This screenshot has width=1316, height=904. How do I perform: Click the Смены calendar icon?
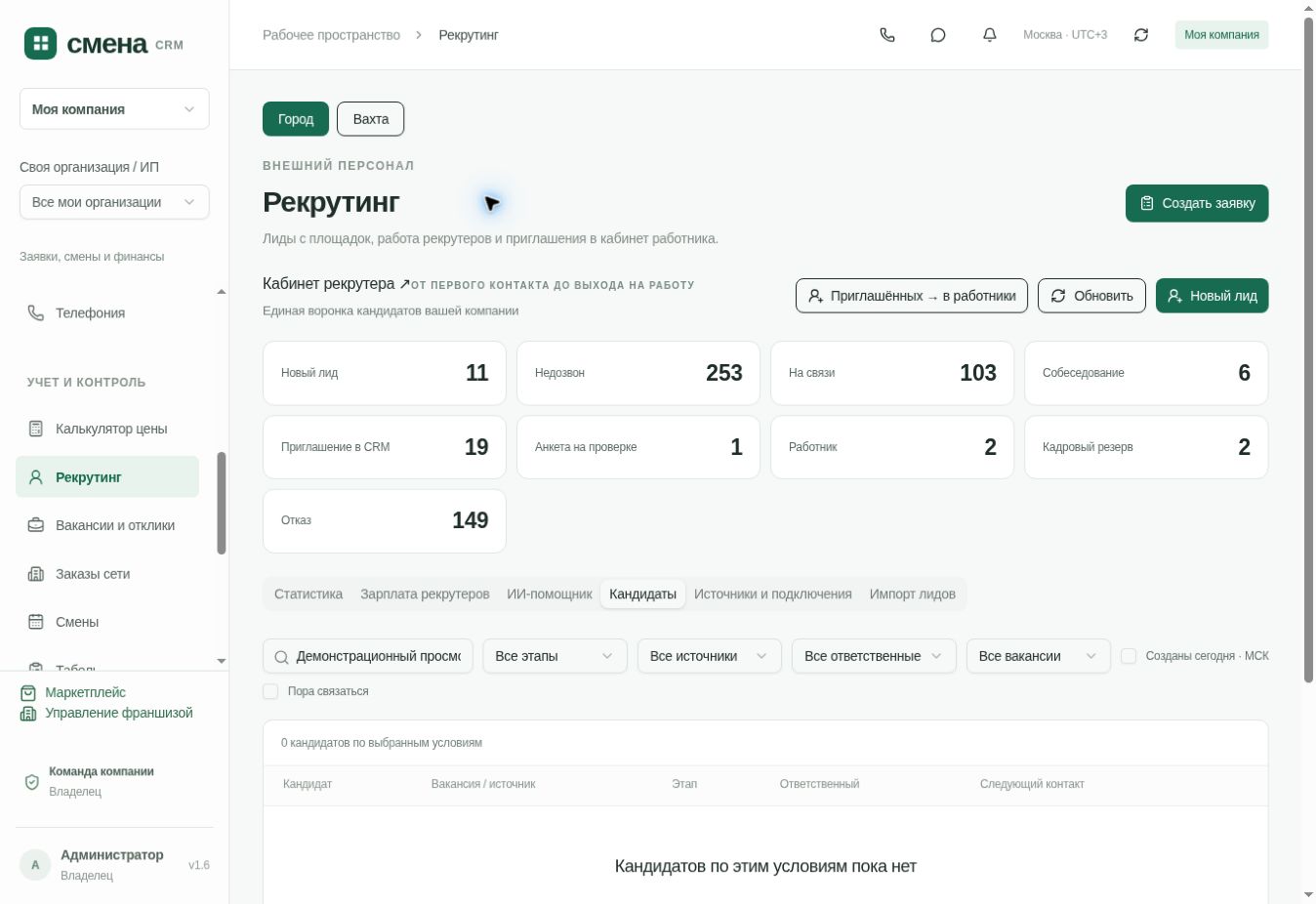(36, 622)
